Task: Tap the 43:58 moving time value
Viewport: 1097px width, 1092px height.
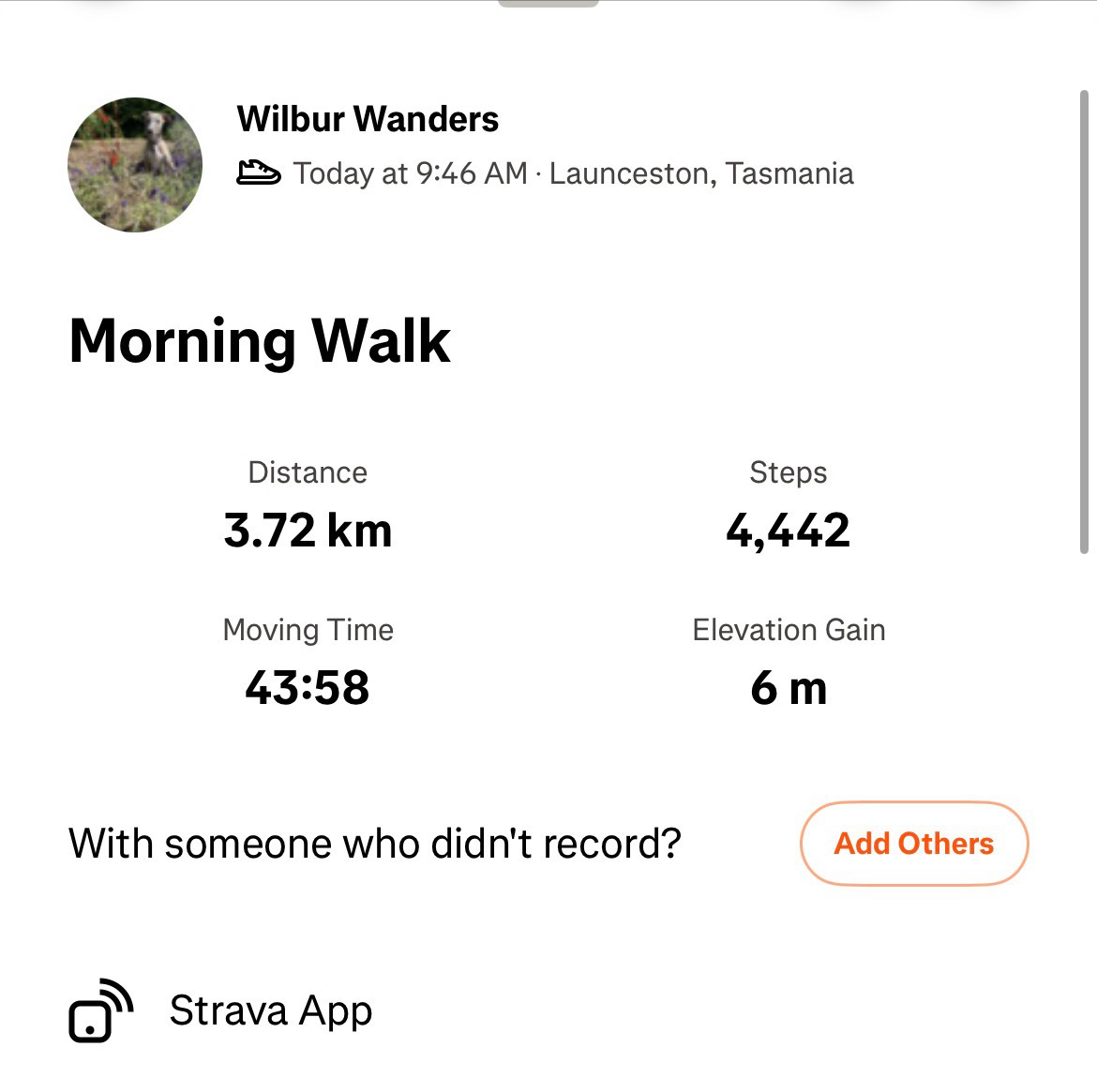Action: click(308, 688)
